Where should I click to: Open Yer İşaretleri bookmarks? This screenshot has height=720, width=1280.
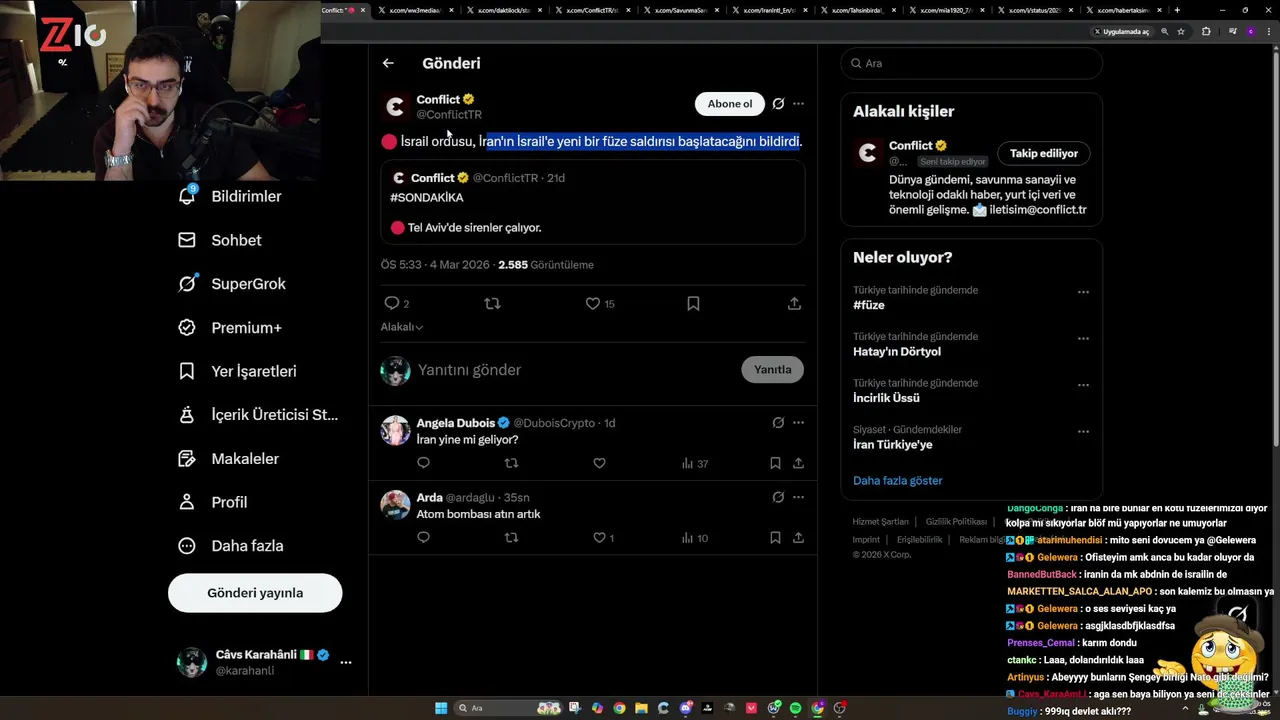[x=237, y=371]
